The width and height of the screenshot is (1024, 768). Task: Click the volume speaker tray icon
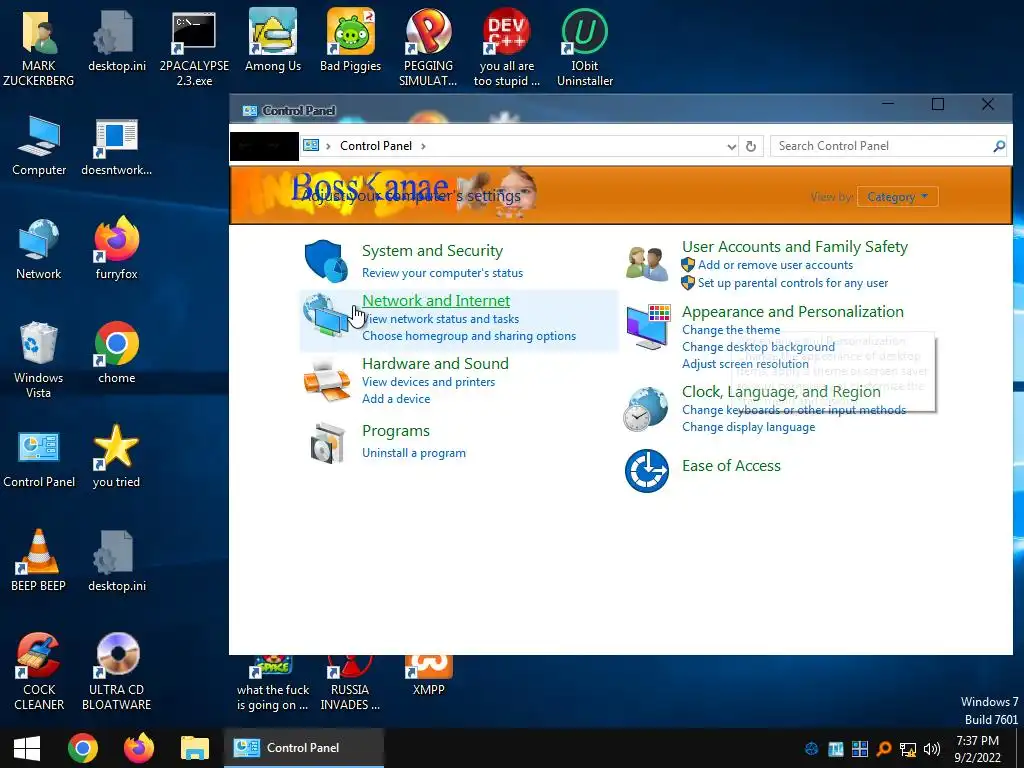tap(932, 749)
